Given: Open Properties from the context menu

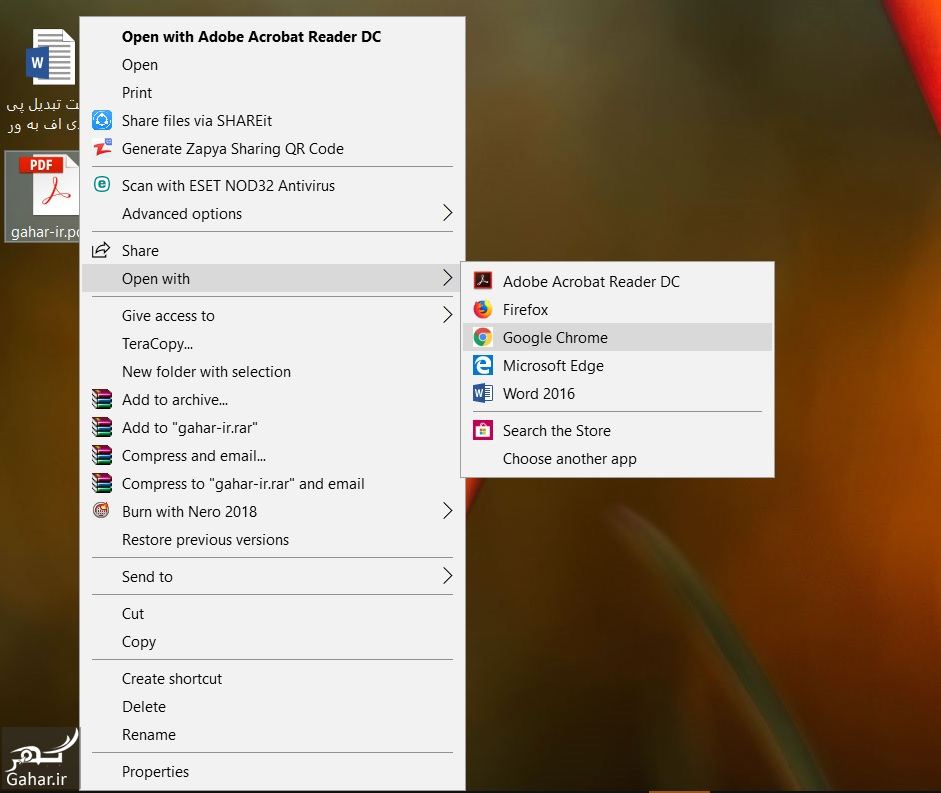Looking at the screenshot, I should pos(272,771).
